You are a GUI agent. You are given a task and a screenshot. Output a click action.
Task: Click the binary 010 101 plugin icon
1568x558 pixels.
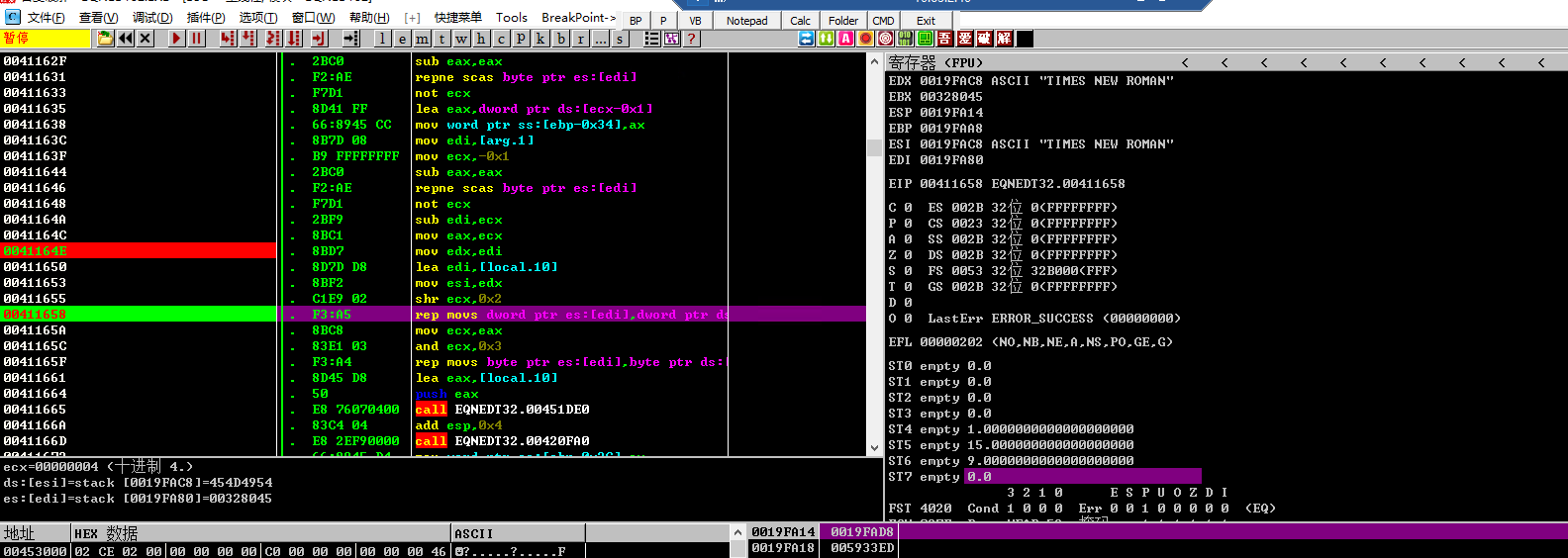click(905, 39)
